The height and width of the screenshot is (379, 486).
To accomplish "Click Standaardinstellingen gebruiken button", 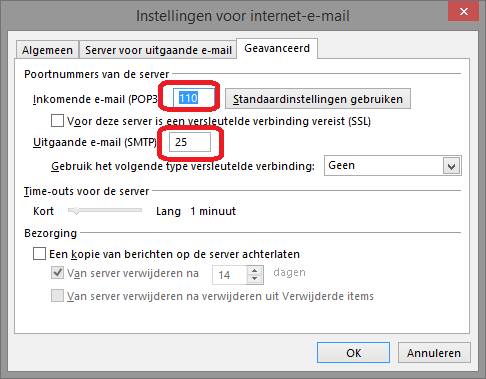I will pos(318,99).
